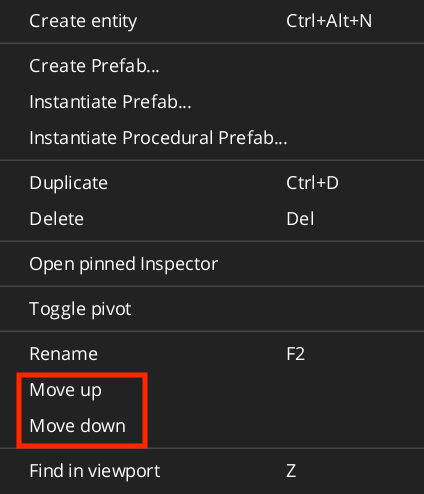
Task: Click the F2 shortcut label
Action: (296, 354)
